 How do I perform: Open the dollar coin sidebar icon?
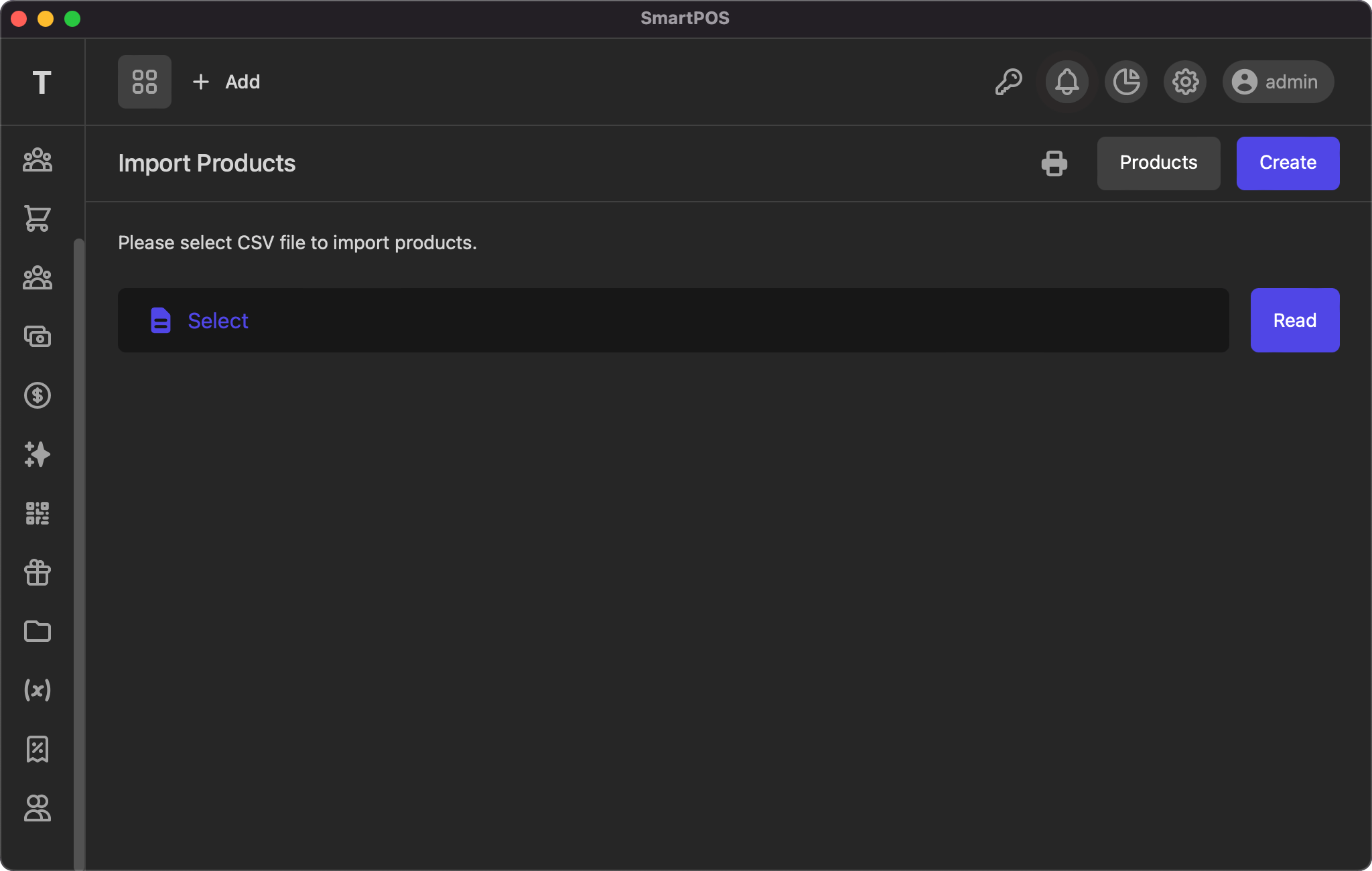(38, 395)
